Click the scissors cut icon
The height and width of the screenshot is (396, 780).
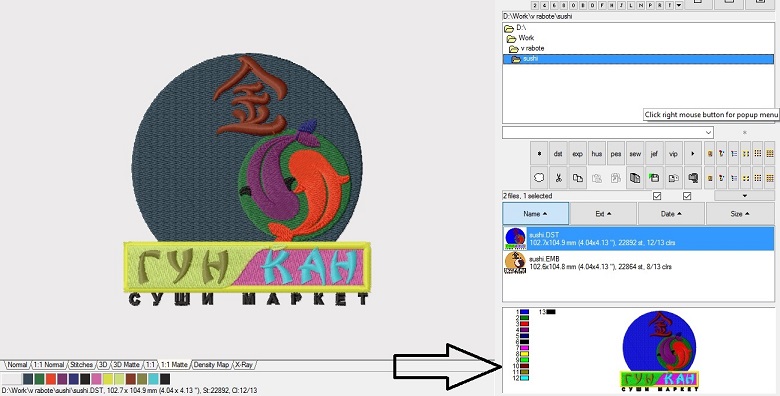point(558,178)
